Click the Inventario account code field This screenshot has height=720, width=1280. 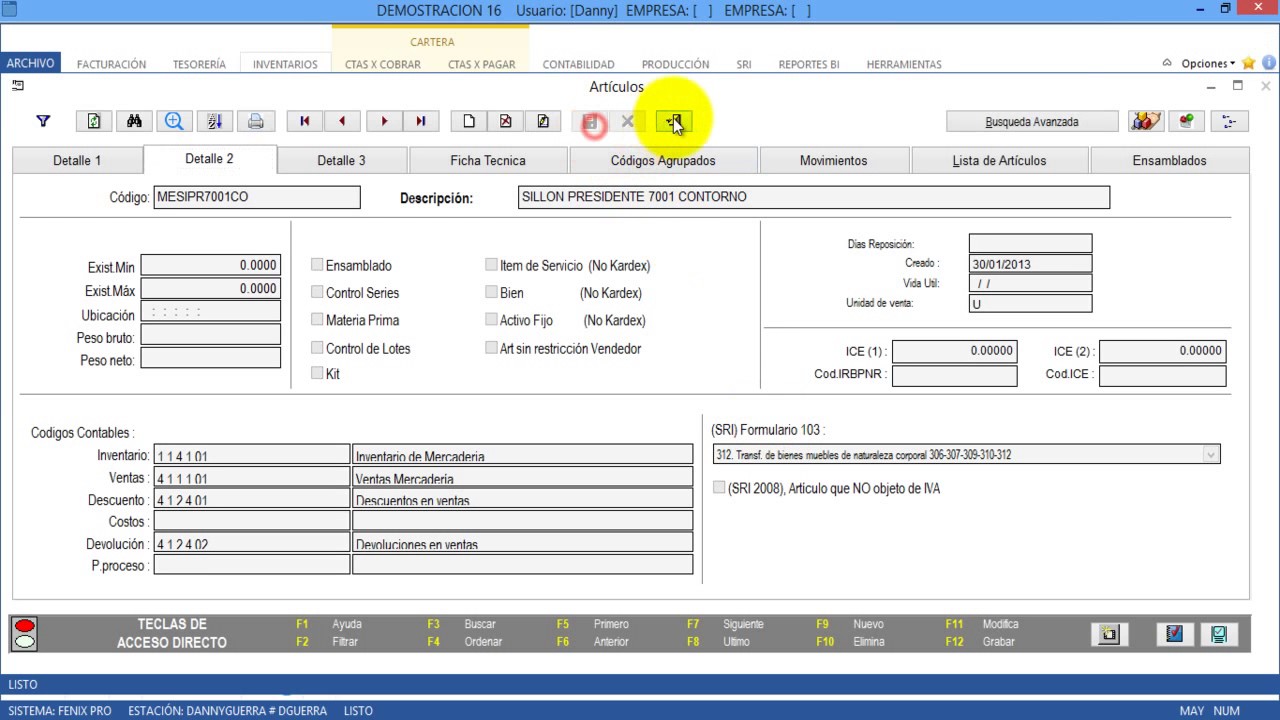pyautogui.click(x=252, y=455)
